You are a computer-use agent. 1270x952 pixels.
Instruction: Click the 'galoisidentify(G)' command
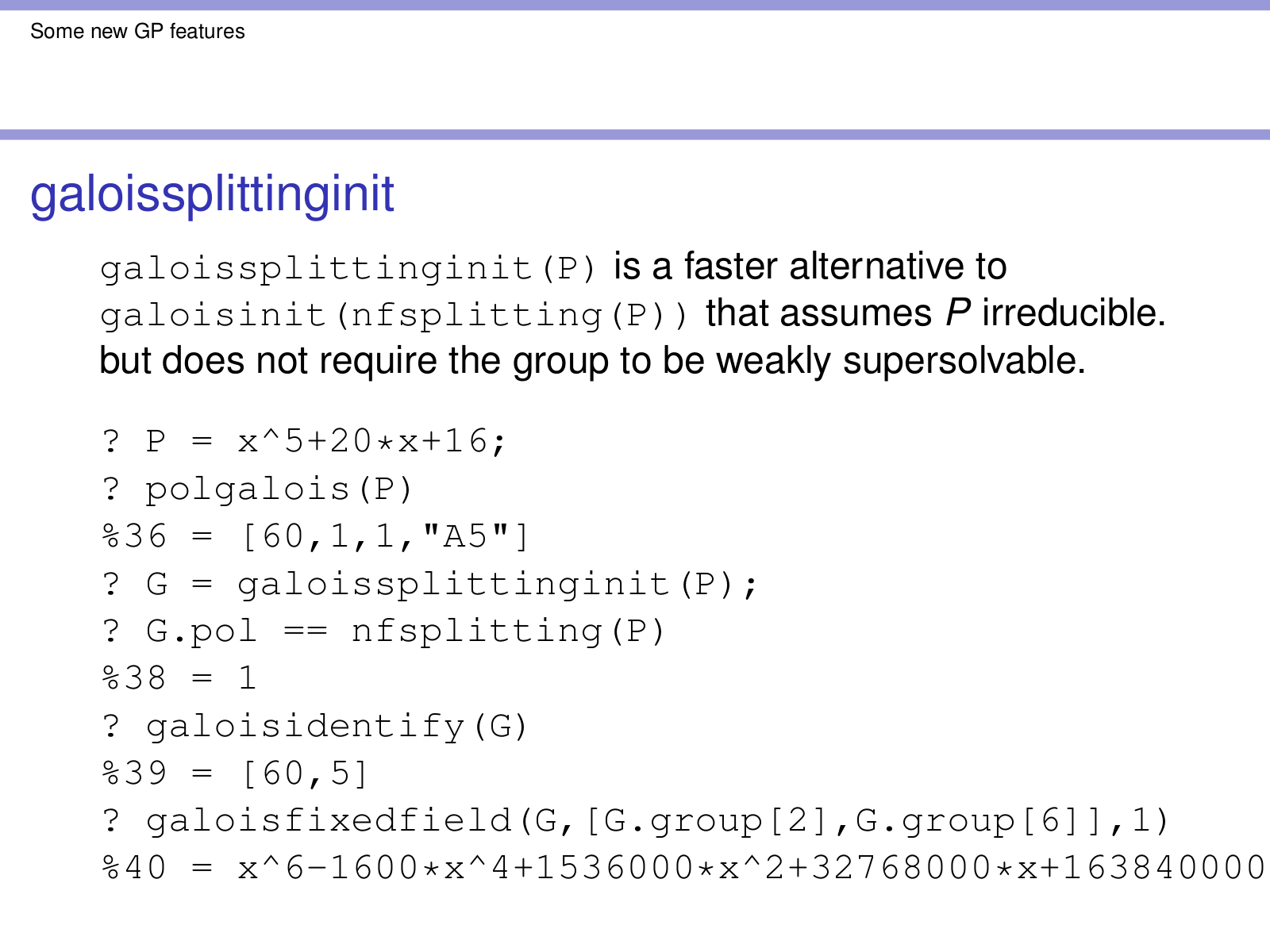click(337, 726)
